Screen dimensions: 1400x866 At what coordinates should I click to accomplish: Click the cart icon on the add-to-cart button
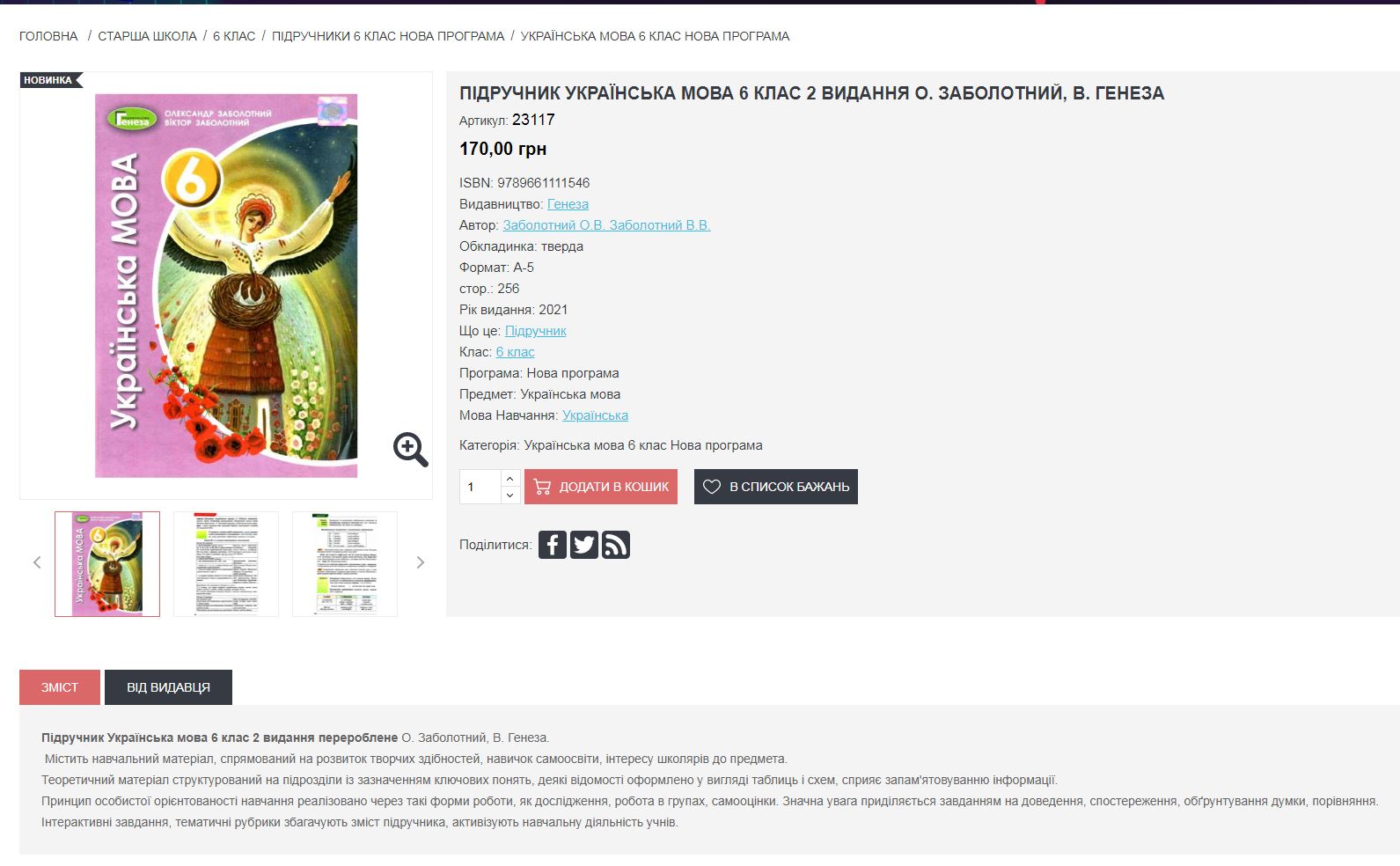pyautogui.click(x=542, y=487)
